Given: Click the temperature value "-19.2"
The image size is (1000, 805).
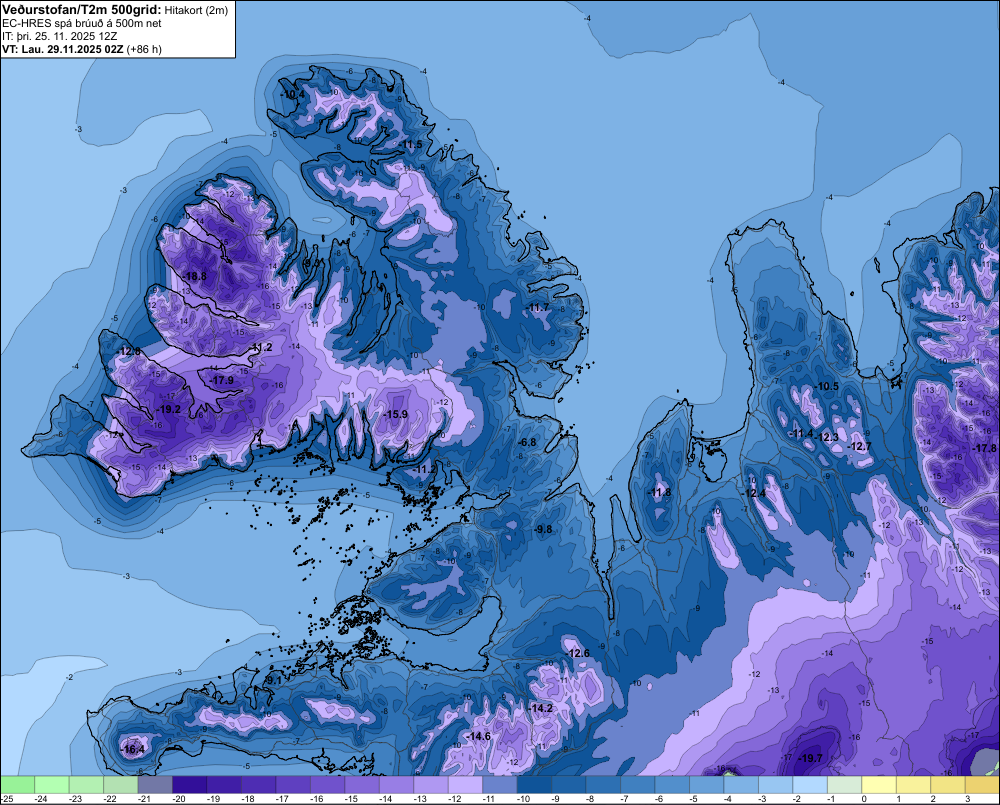Looking at the screenshot, I should 170,410.
